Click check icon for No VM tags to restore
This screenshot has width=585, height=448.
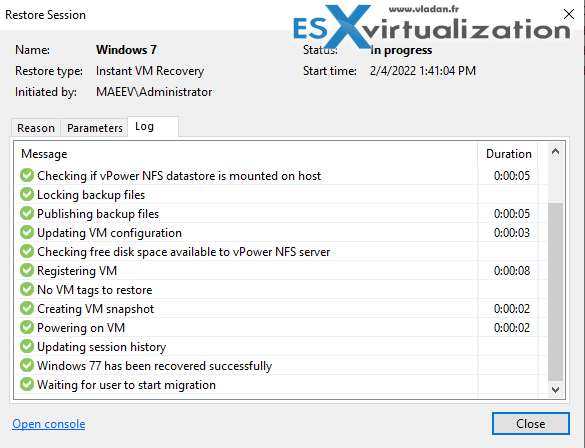click(27, 289)
